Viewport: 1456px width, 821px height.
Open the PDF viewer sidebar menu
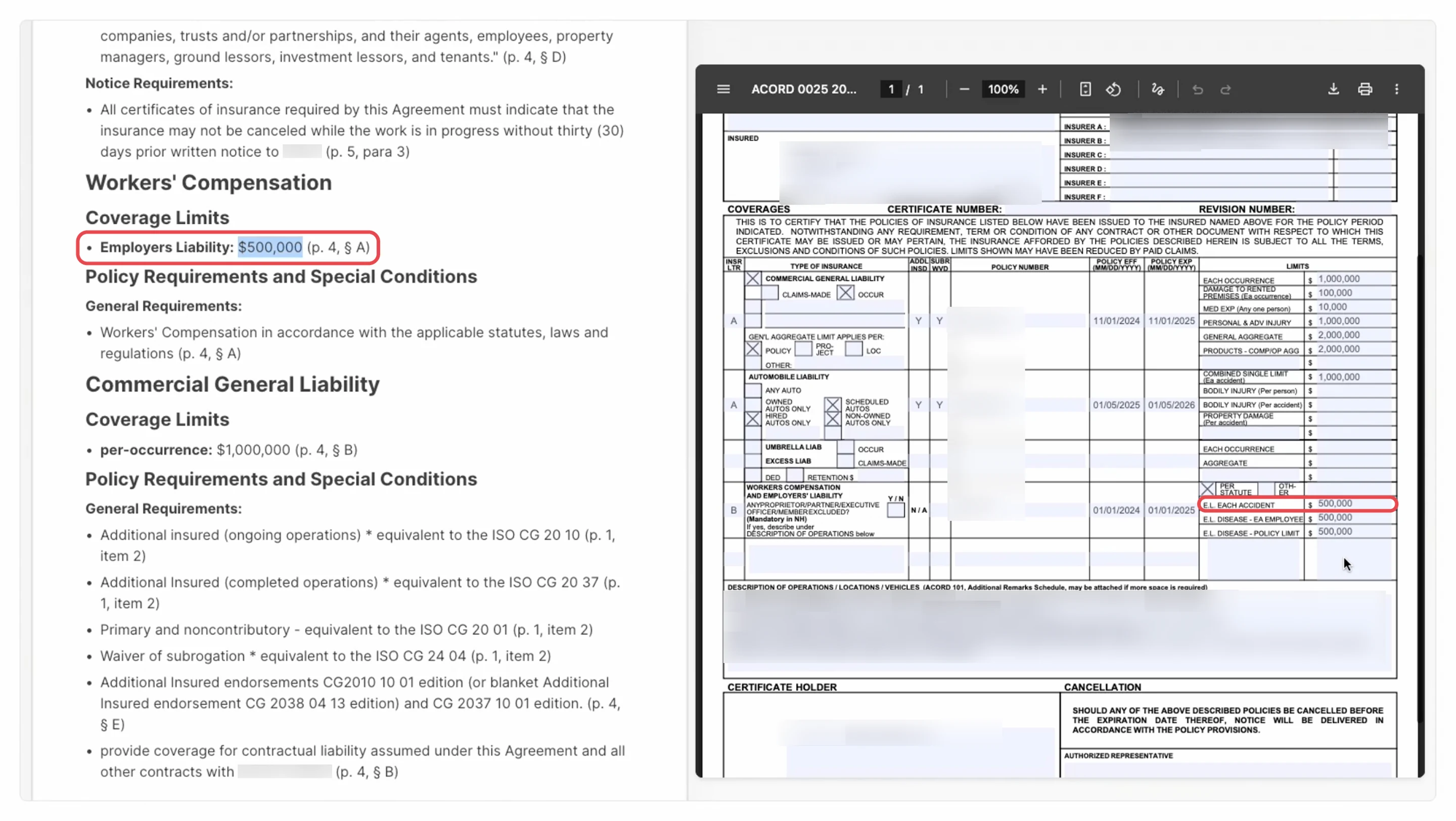pos(723,90)
